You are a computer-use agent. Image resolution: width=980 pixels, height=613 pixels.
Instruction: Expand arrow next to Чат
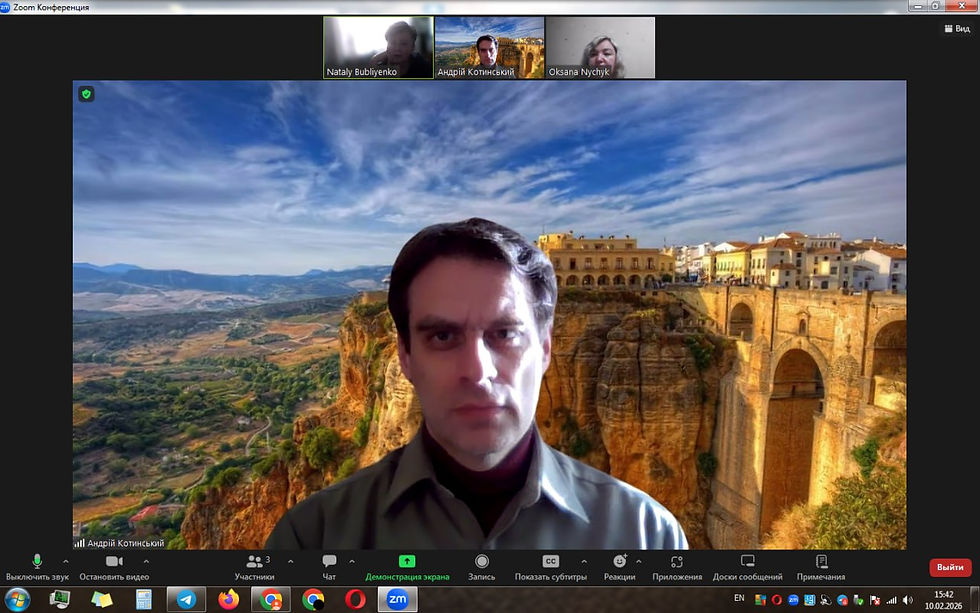(352, 561)
